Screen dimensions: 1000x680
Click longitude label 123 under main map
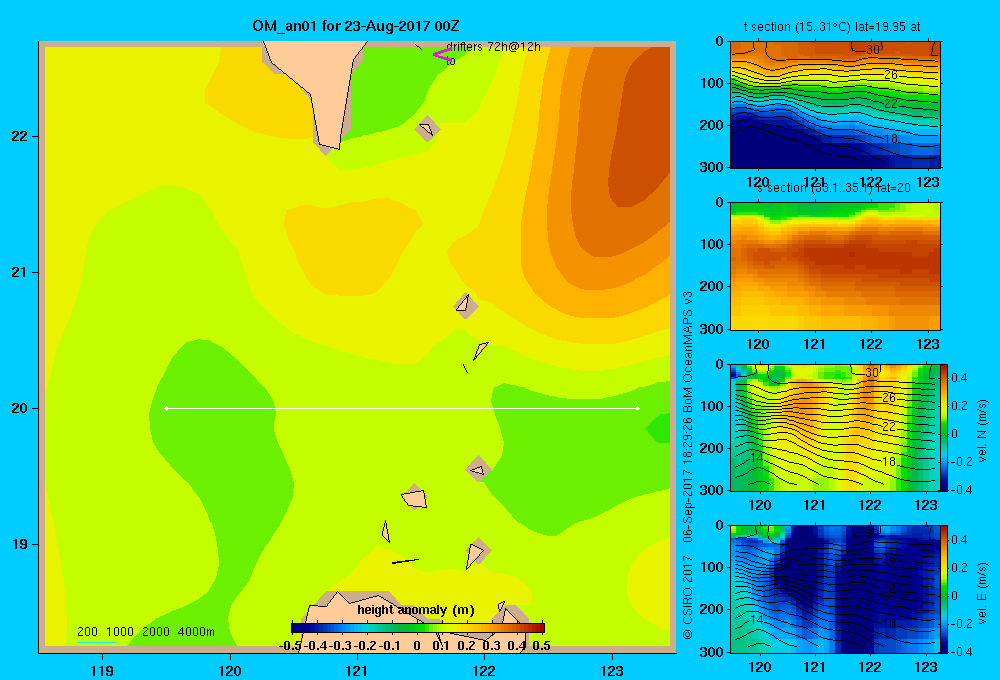tap(612, 671)
